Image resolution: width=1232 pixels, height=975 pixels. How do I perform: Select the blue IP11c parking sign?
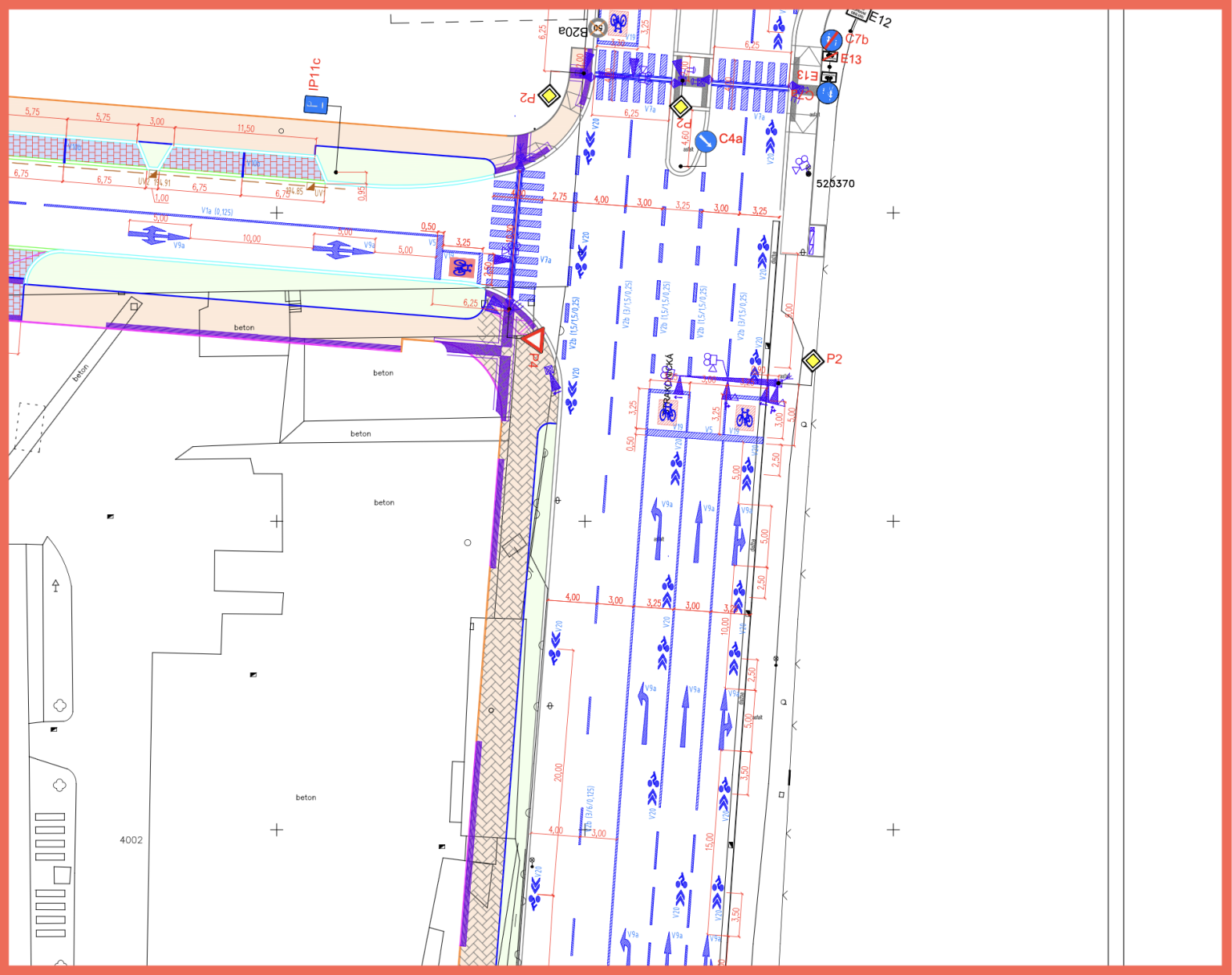[316, 104]
